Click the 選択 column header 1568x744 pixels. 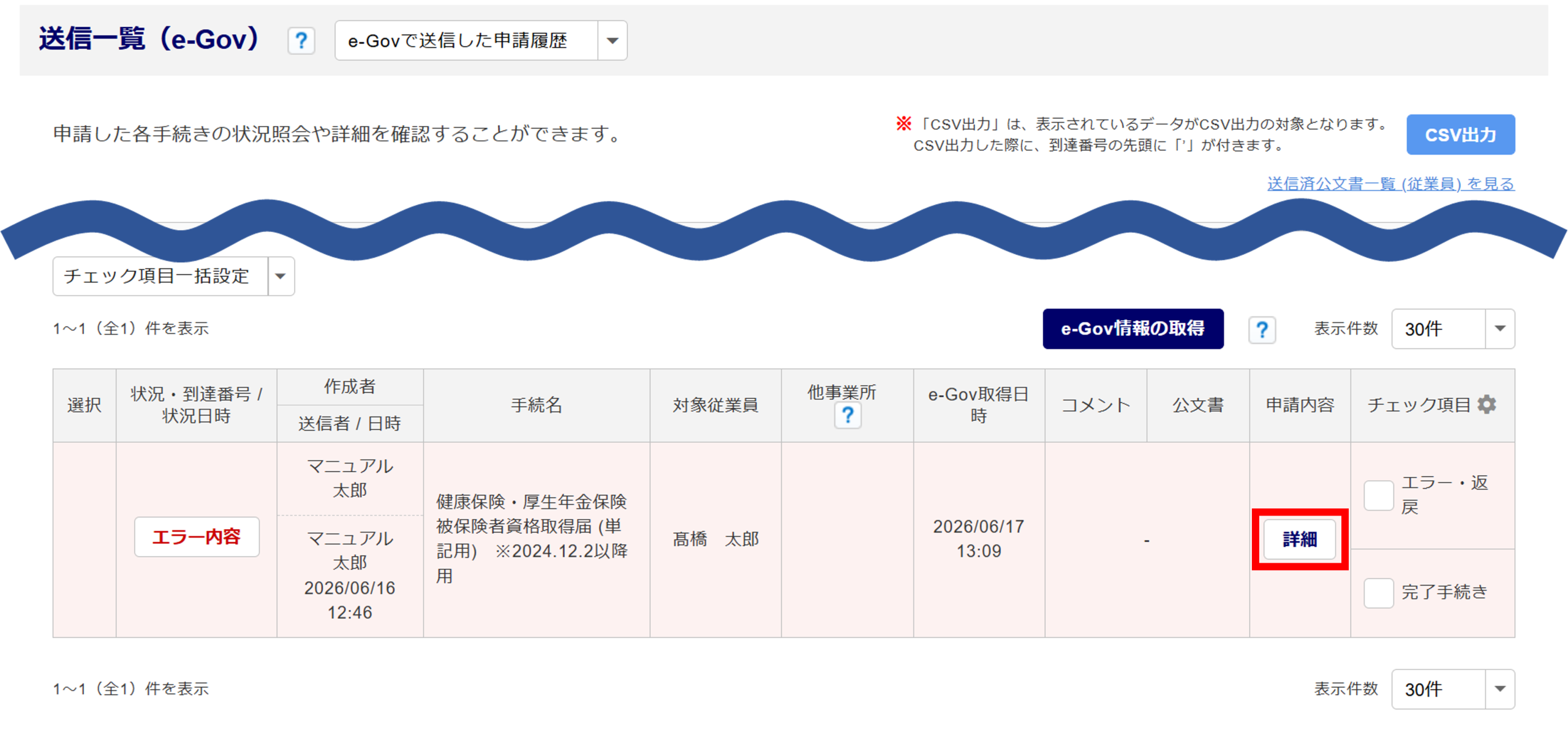(84, 405)
